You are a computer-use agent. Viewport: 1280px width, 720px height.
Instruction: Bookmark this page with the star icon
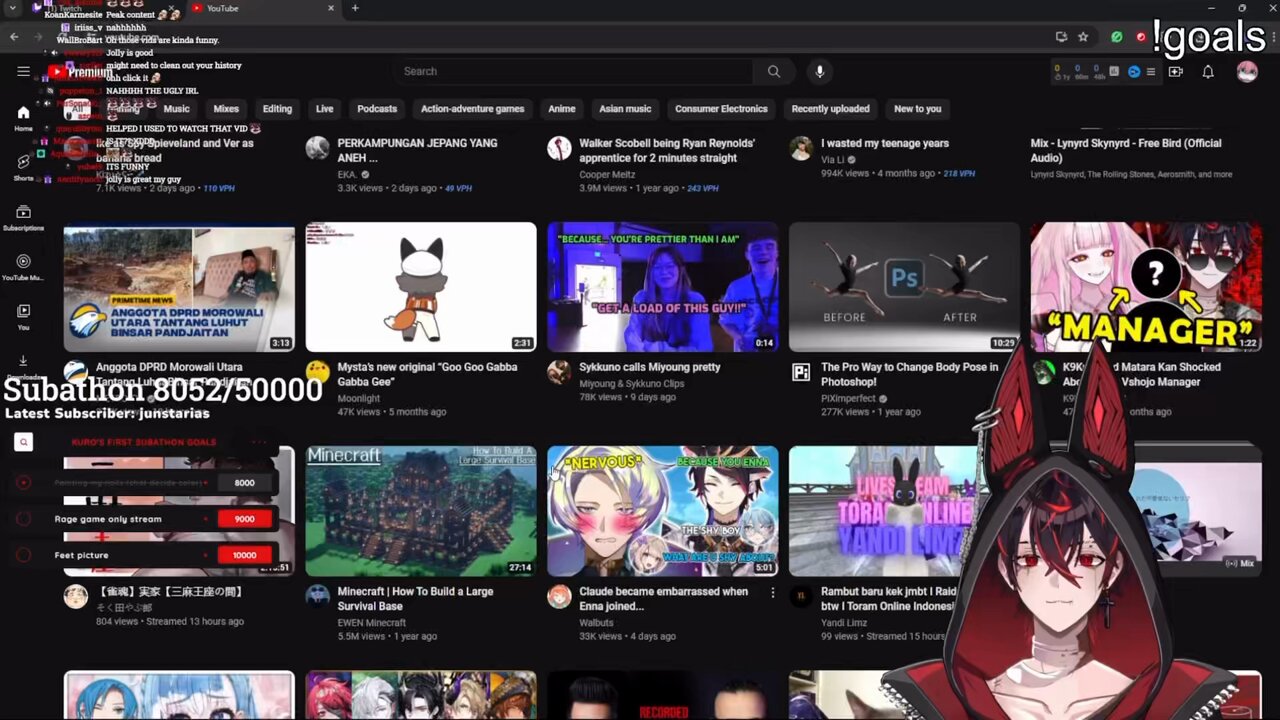click(x=1083, y=37)
